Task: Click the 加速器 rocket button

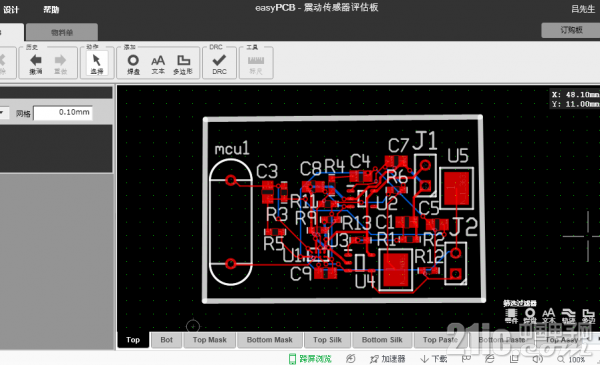Action: (388, 359)
